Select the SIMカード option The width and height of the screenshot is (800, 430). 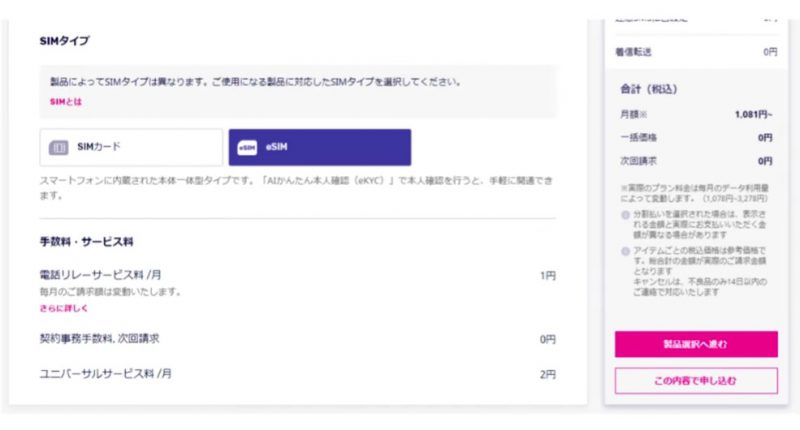[x=131, y=147]
